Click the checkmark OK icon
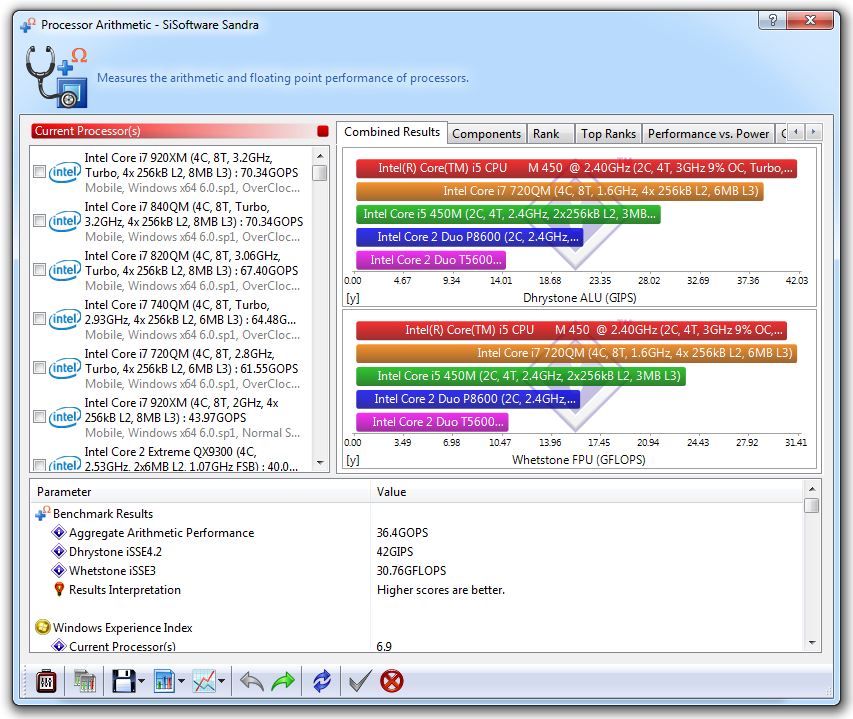853x719 pixels. [x=360, y=681]
